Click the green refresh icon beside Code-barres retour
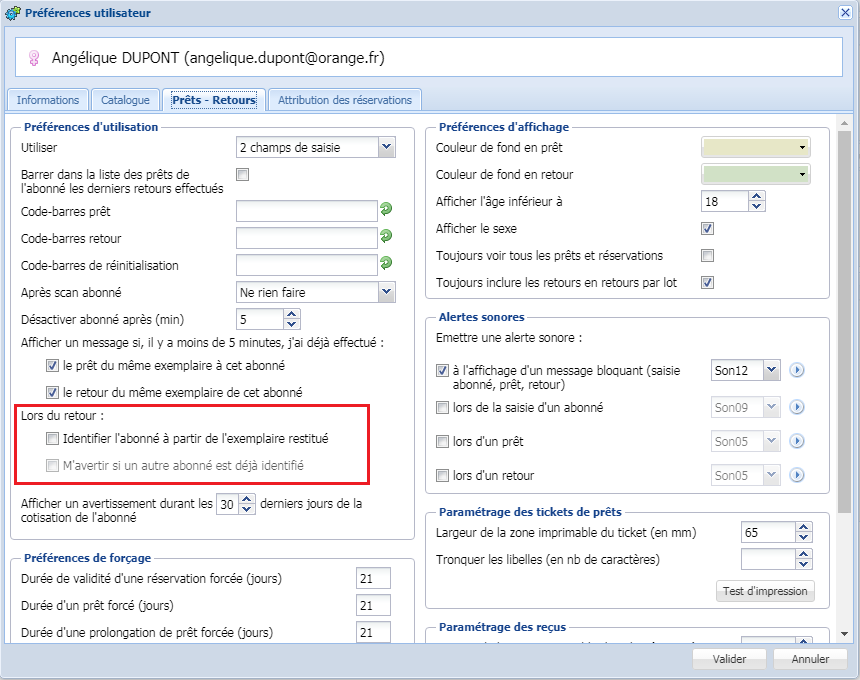 (x=386, y=237)
